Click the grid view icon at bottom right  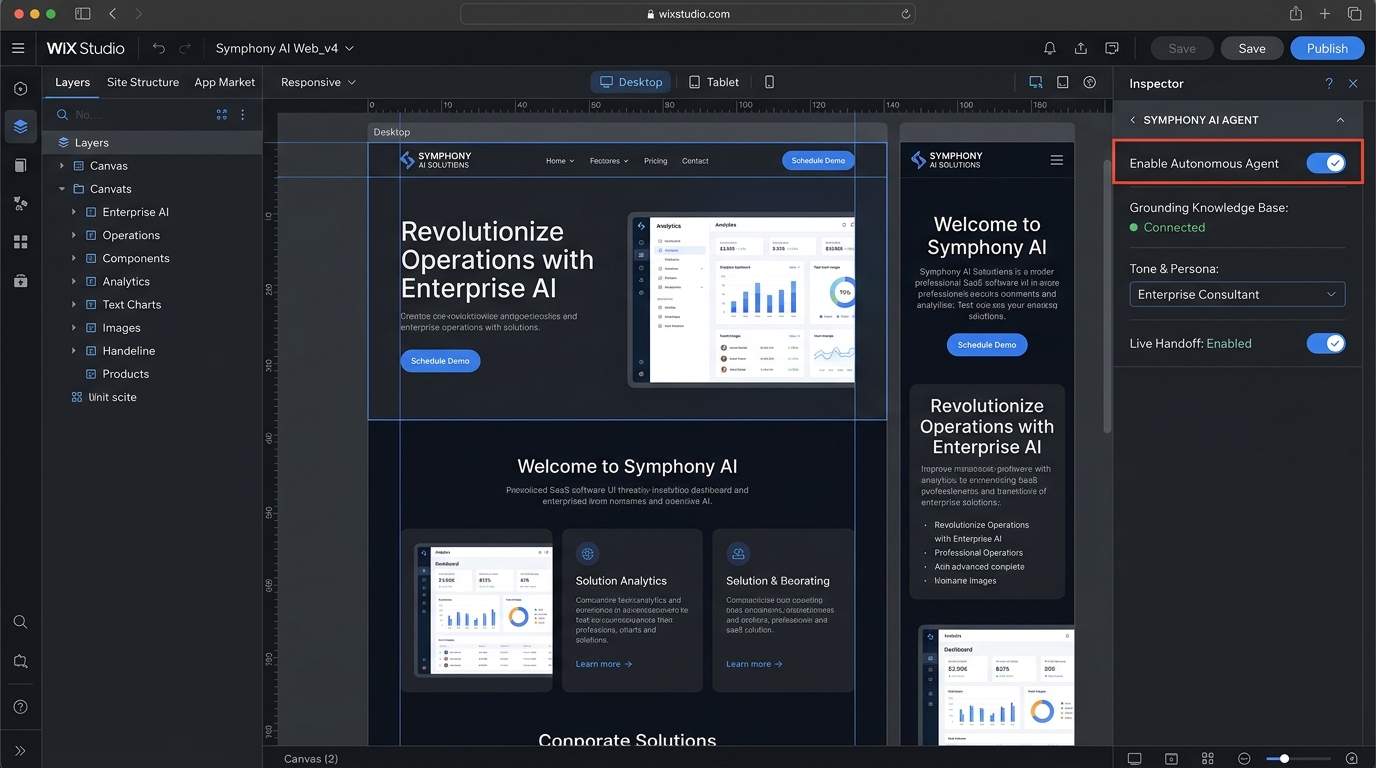tap(1208, 759)
